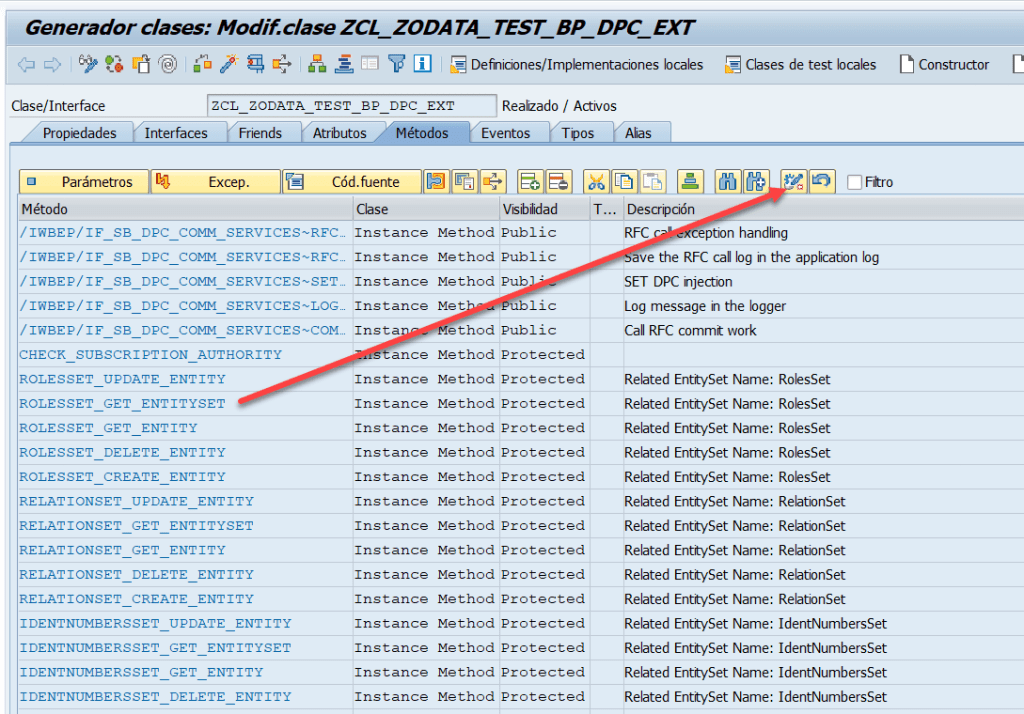
Task: Click the Display object list hierarchy icon
Action: [317, 64]
